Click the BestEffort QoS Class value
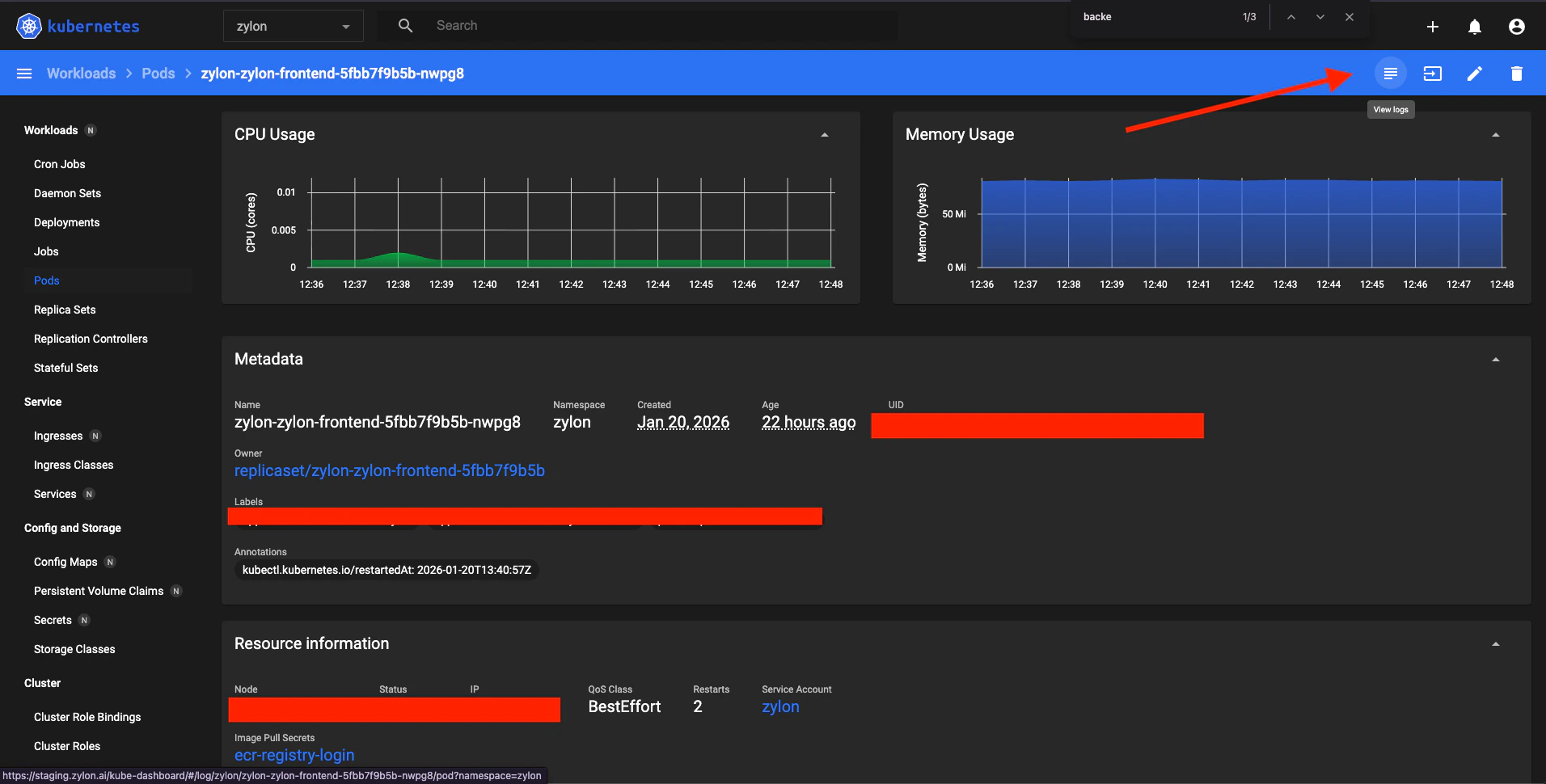 [624, 706]
